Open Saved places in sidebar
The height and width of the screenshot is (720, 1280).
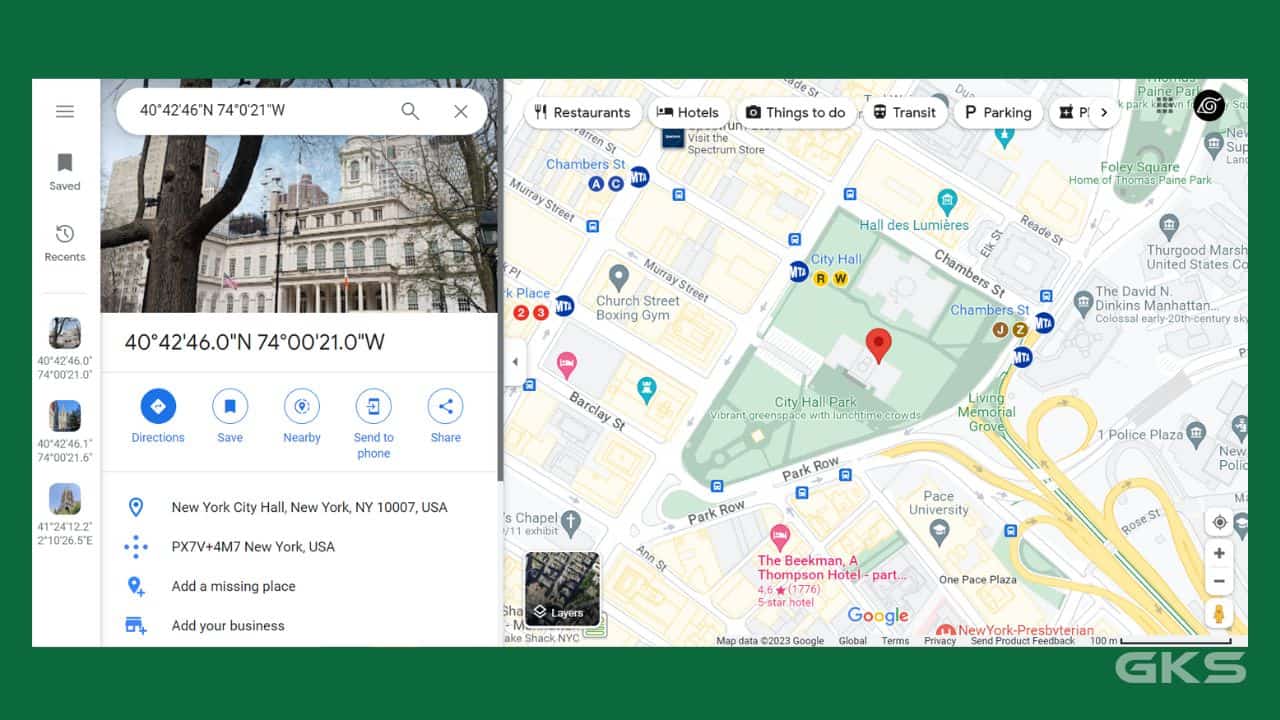coord(65,171)
